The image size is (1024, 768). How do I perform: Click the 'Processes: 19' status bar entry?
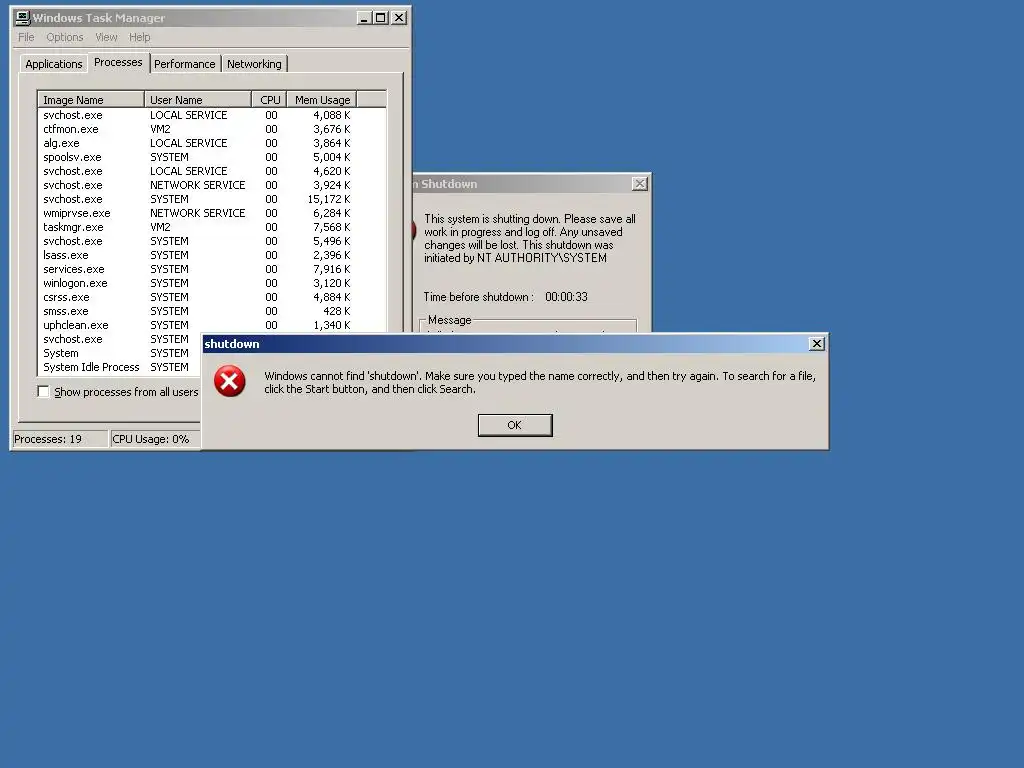60,439
